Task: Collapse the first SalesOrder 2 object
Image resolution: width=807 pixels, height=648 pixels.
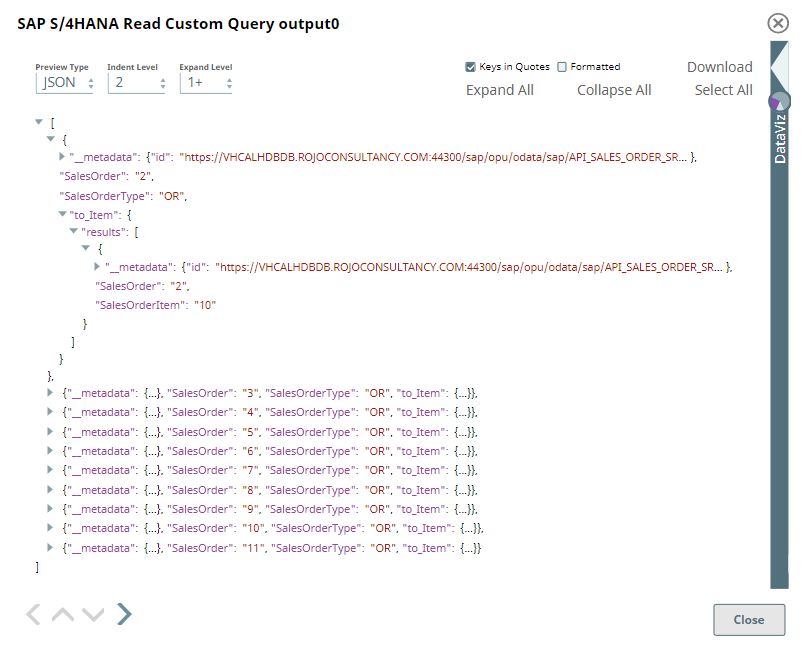Action: tap(50, 139)
